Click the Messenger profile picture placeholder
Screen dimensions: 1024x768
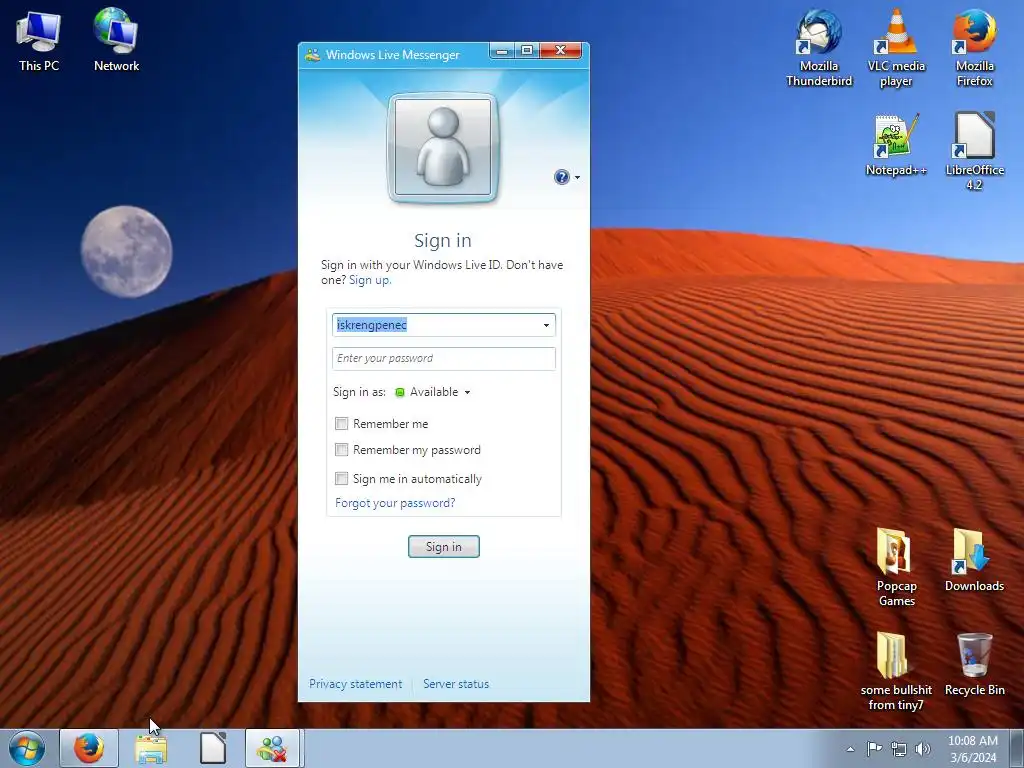coord(443,148)
